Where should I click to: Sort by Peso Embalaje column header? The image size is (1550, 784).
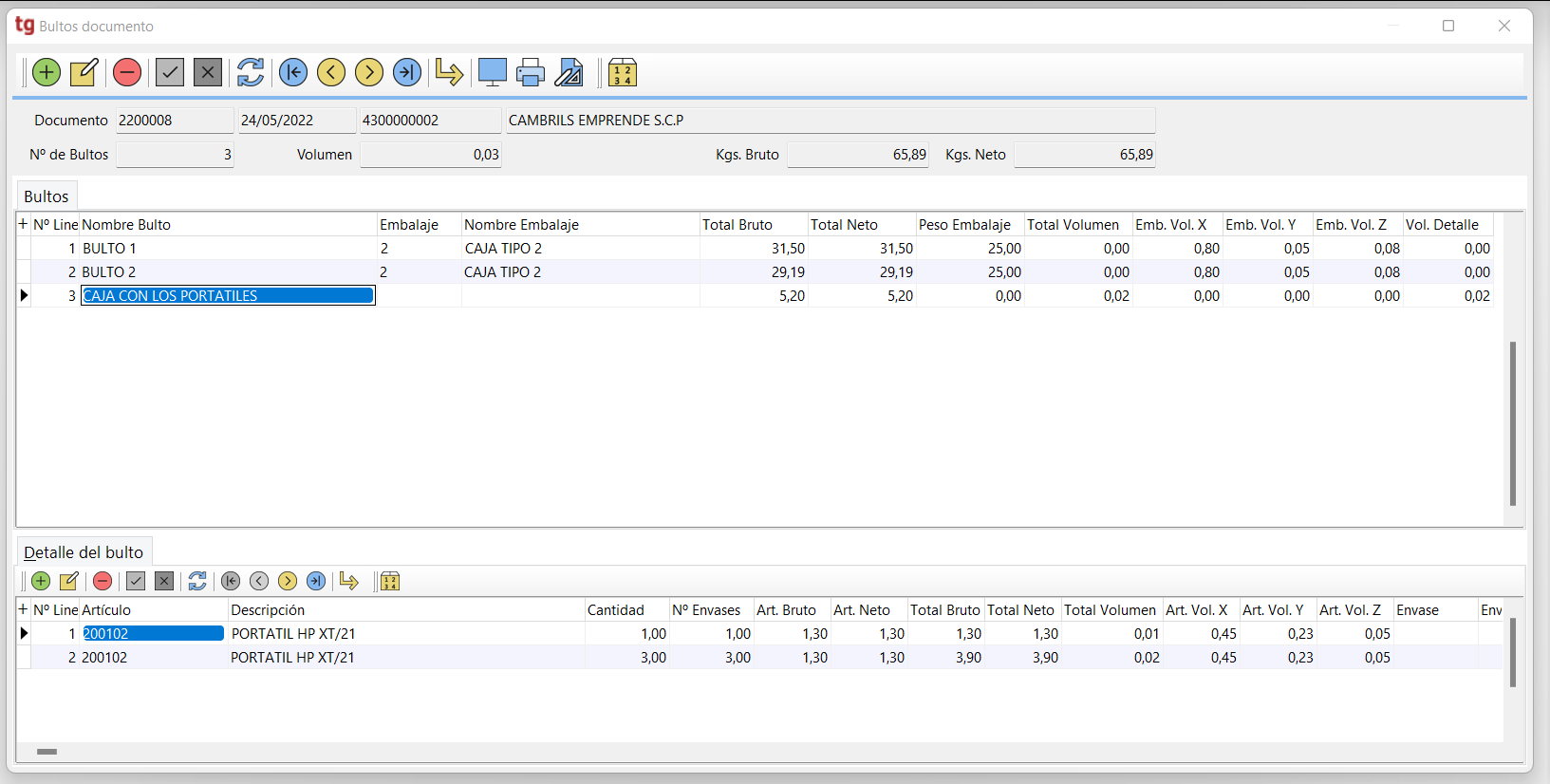click(x=970, y=225)
